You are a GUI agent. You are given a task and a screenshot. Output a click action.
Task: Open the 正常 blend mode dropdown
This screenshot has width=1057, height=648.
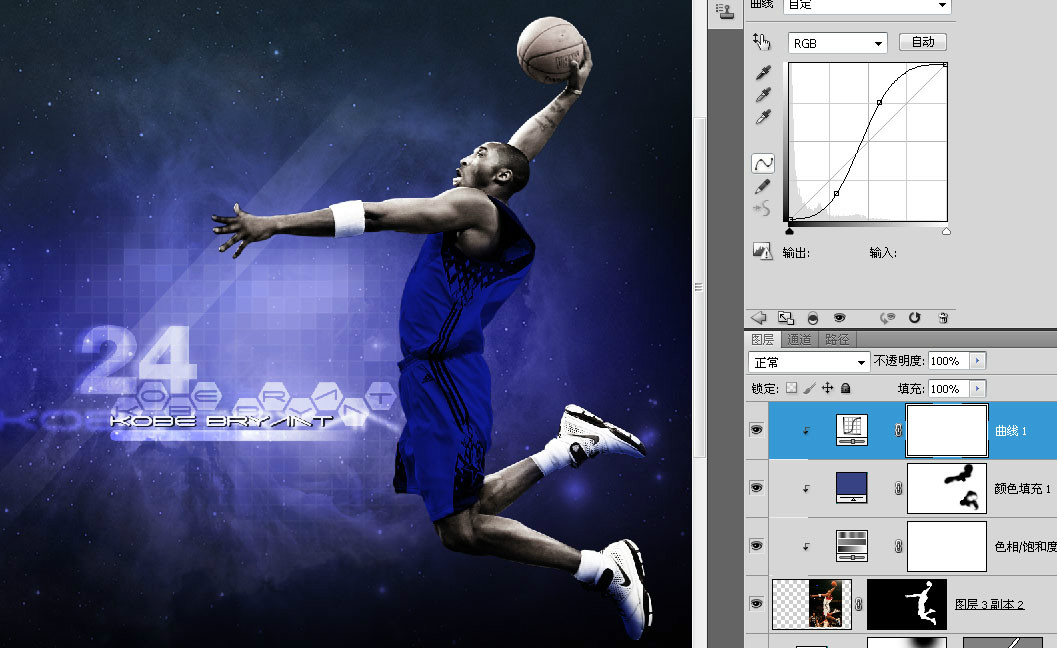(x=808, y=362)
